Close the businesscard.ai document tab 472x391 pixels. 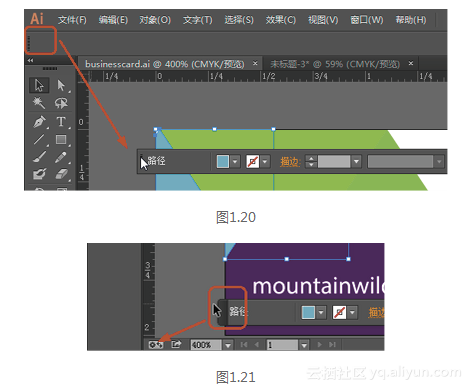255,63
